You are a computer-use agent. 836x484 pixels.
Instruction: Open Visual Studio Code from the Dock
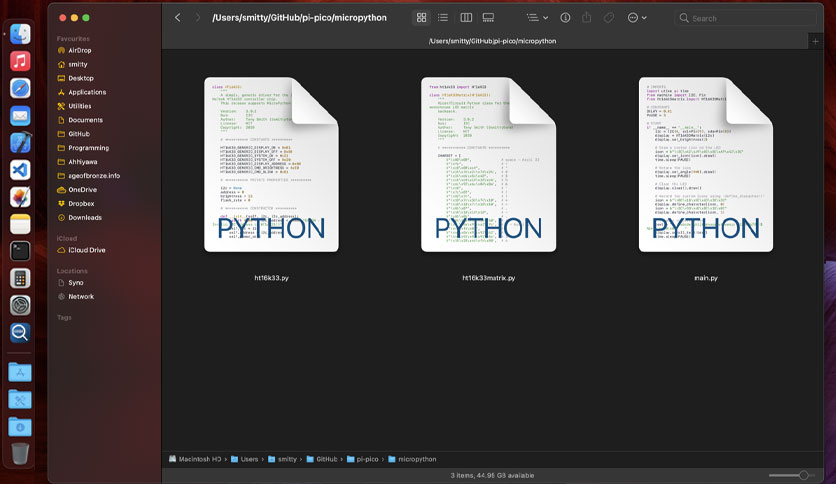pyautogui.click(x=20, y=170)
